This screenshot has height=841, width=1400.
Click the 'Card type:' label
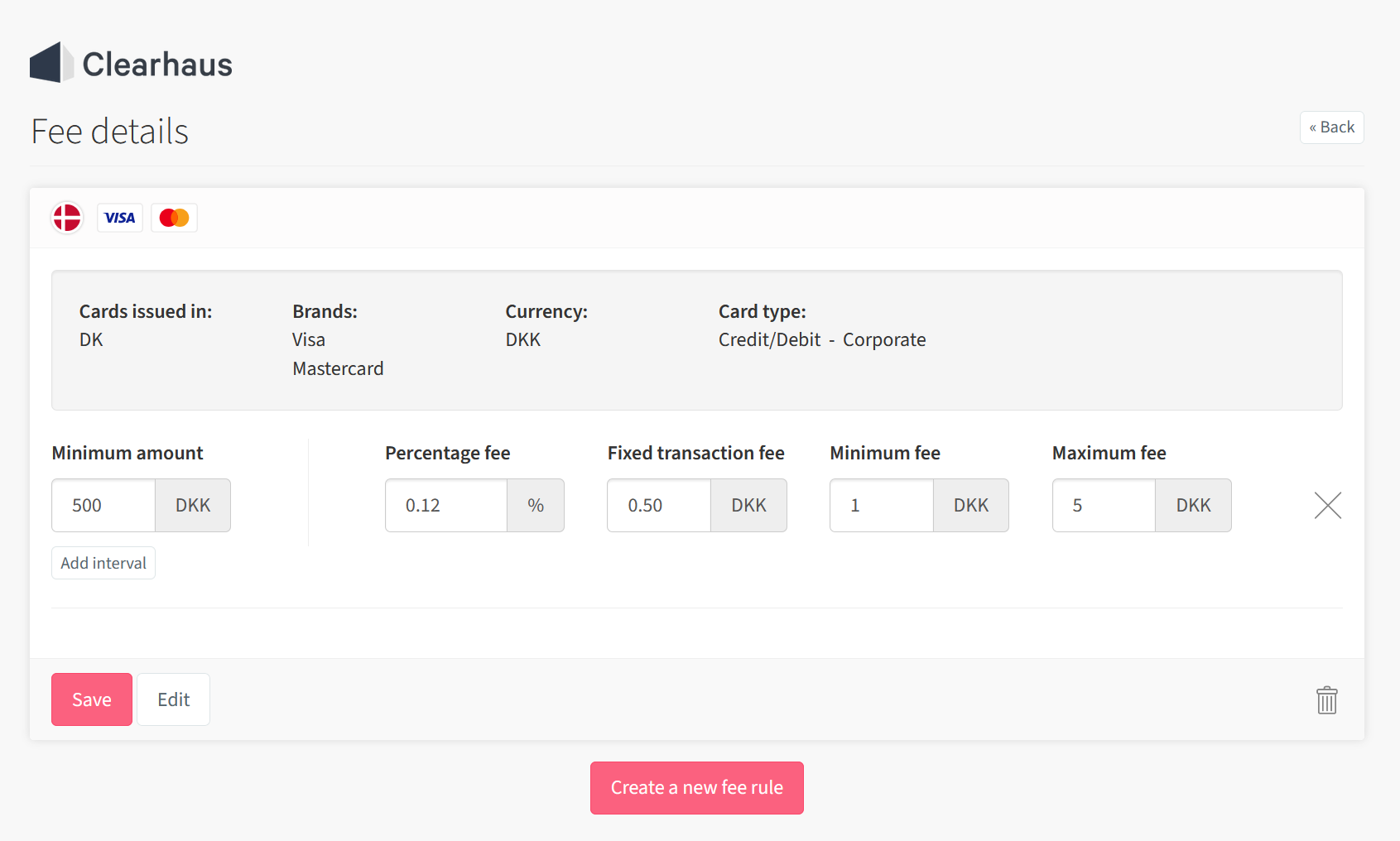coord(763,311)
